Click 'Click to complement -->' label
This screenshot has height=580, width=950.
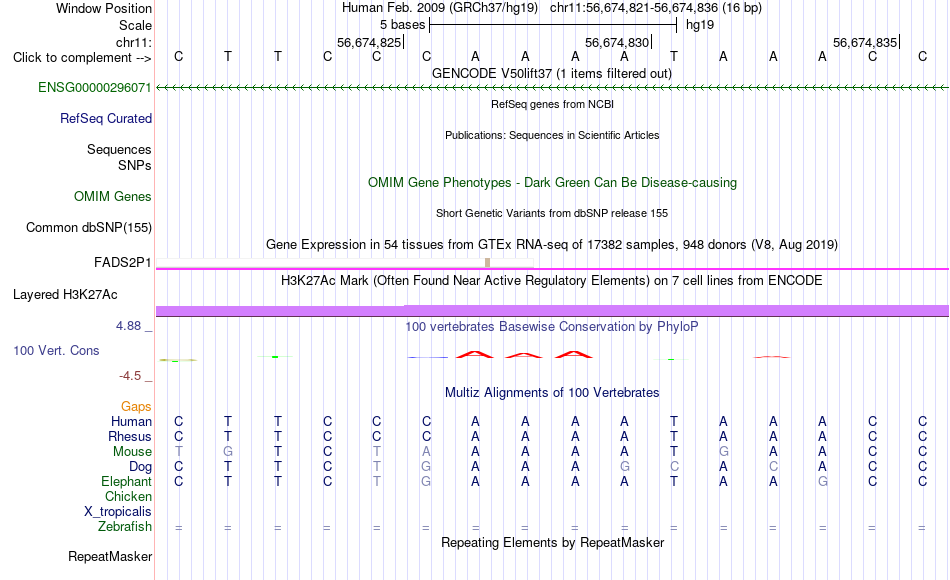pos(82,58)
